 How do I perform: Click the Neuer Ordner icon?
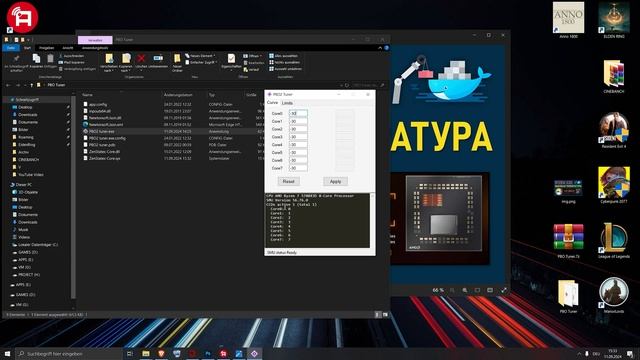(x=177, y=62)
